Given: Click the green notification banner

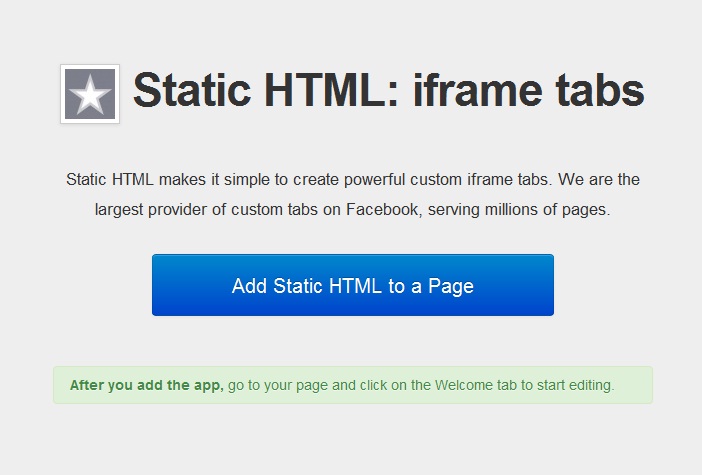Looking at the screenshot, I should [353, 385].
